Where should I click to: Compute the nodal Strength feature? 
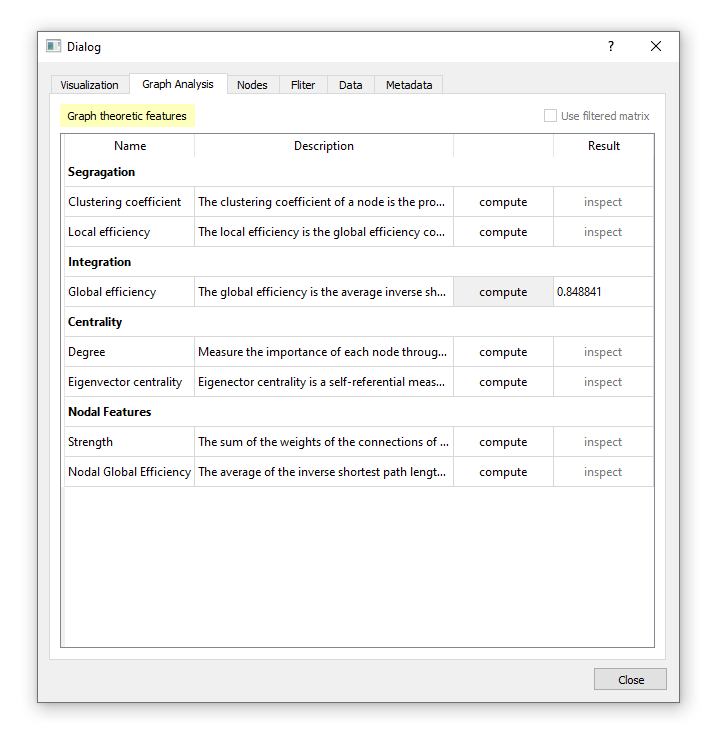503,442
